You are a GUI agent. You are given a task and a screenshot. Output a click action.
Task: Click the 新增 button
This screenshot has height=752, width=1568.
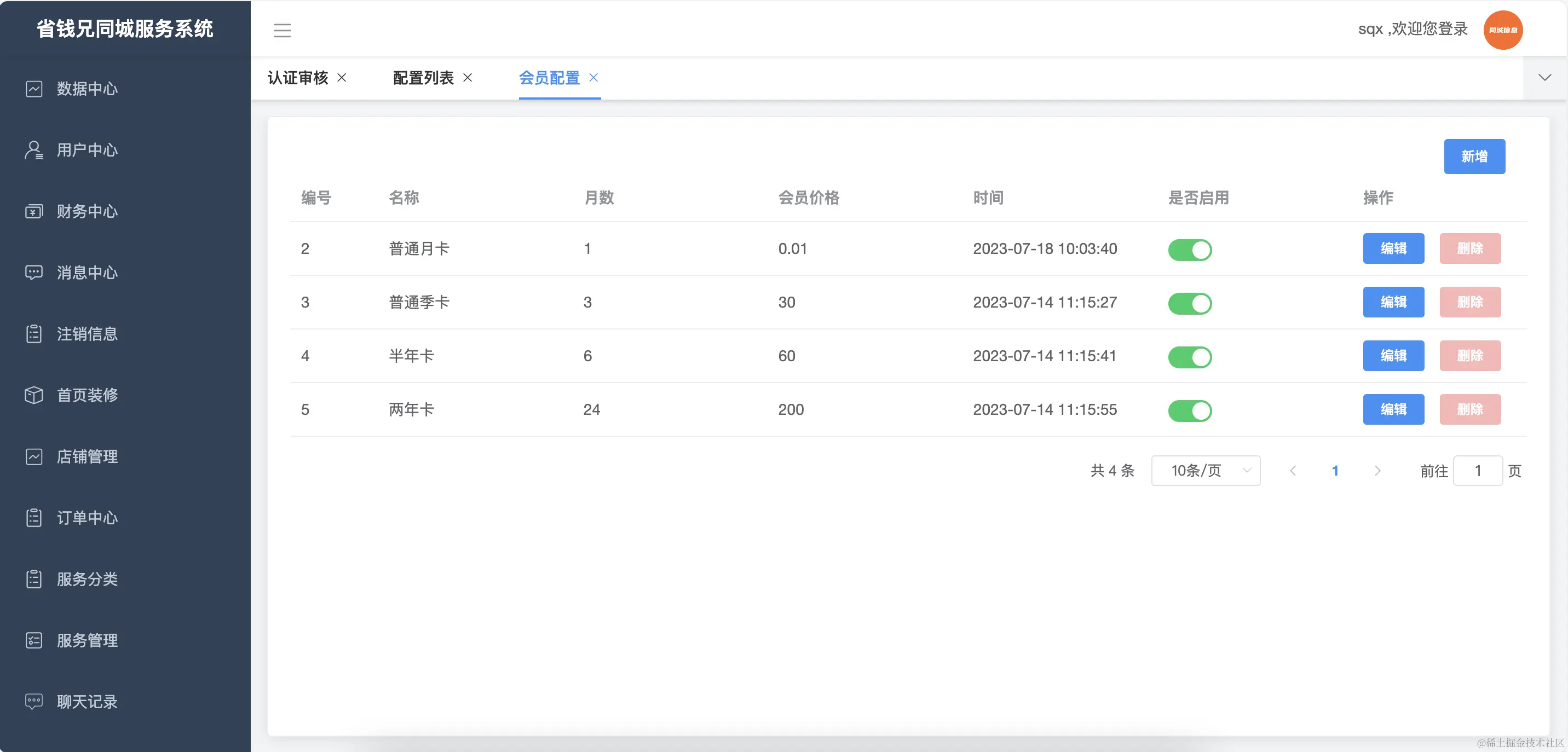(x=1474, y=157)
